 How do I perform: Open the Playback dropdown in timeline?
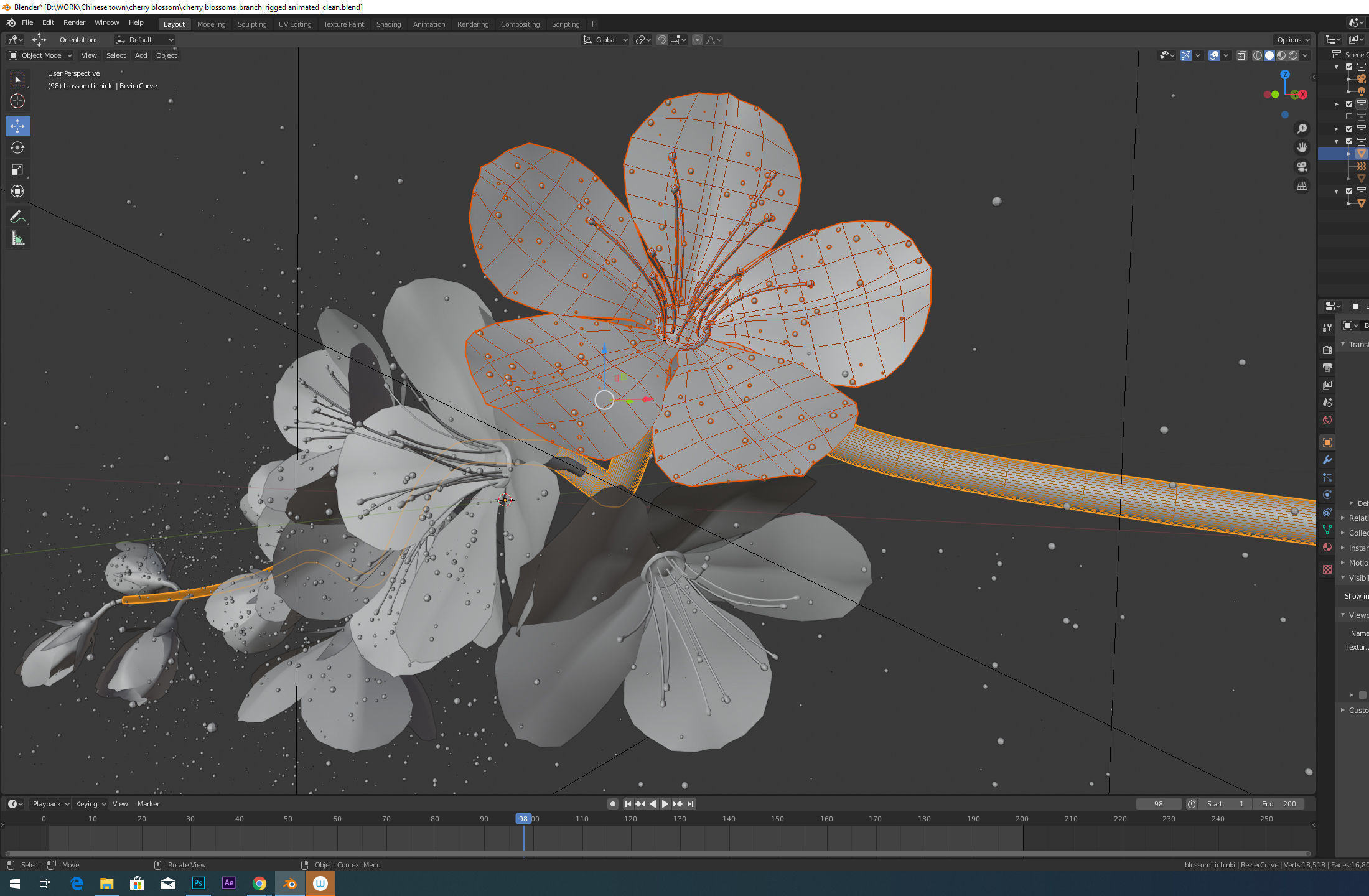tap(50, 804)
